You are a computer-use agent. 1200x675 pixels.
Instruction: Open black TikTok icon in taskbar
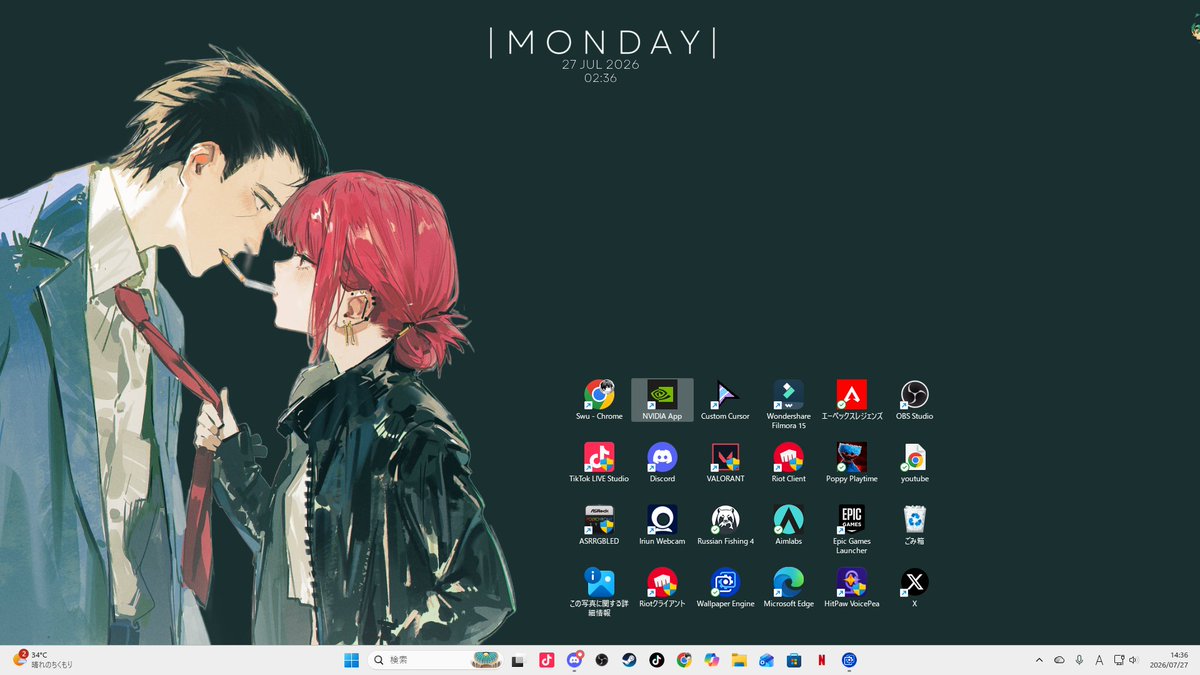point(656,660)
